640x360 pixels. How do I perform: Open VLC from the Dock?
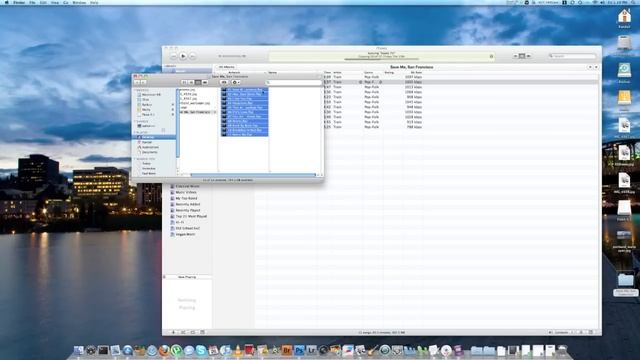pyautogui.click(x=238, y=350)
